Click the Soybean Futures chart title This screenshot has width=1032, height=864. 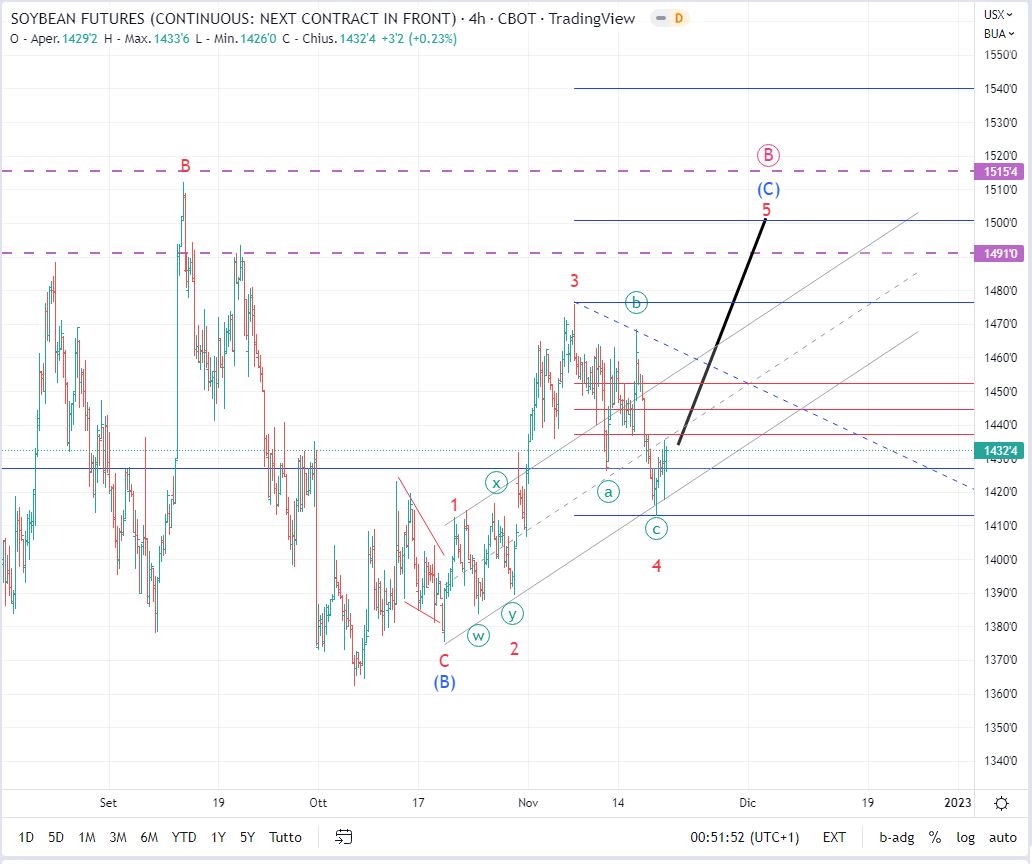click(x=322, y=18)
